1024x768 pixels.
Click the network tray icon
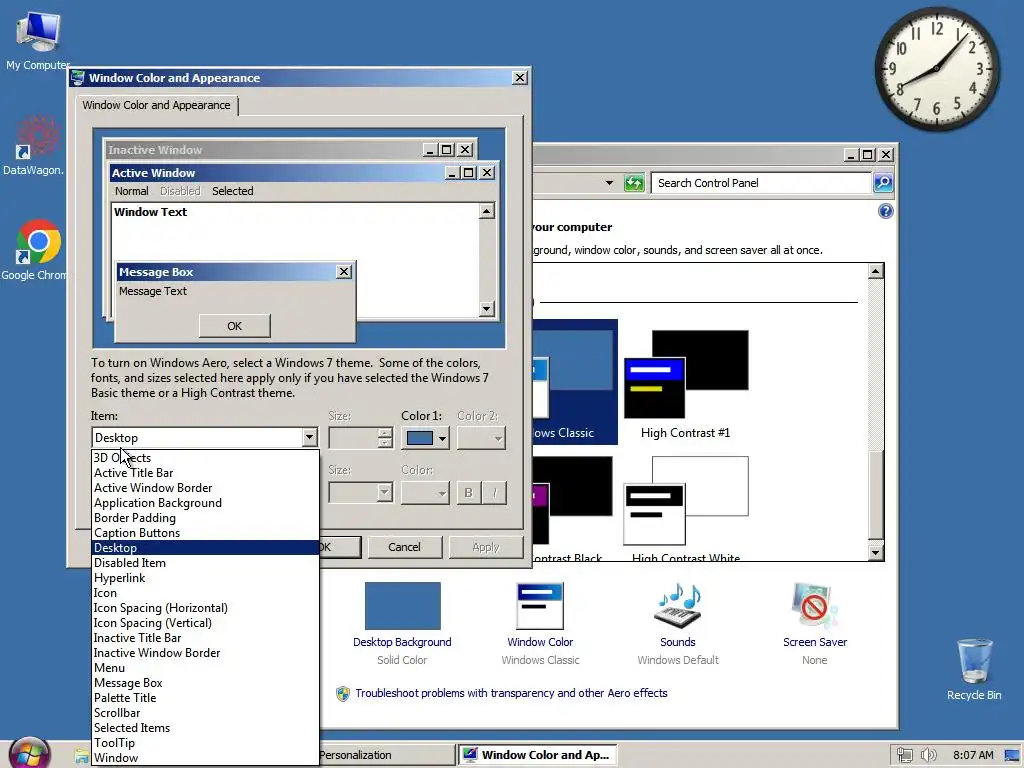(x=904, y=755)
